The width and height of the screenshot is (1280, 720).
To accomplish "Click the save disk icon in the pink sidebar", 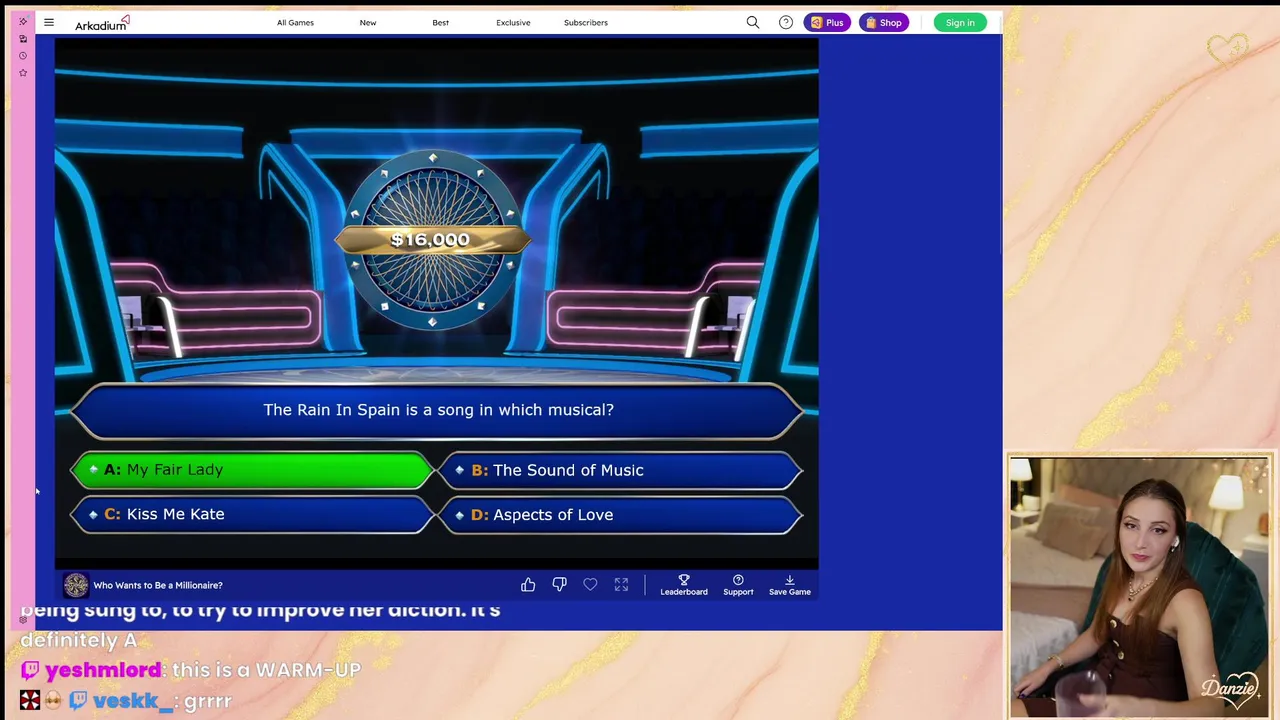I will 23,39.
